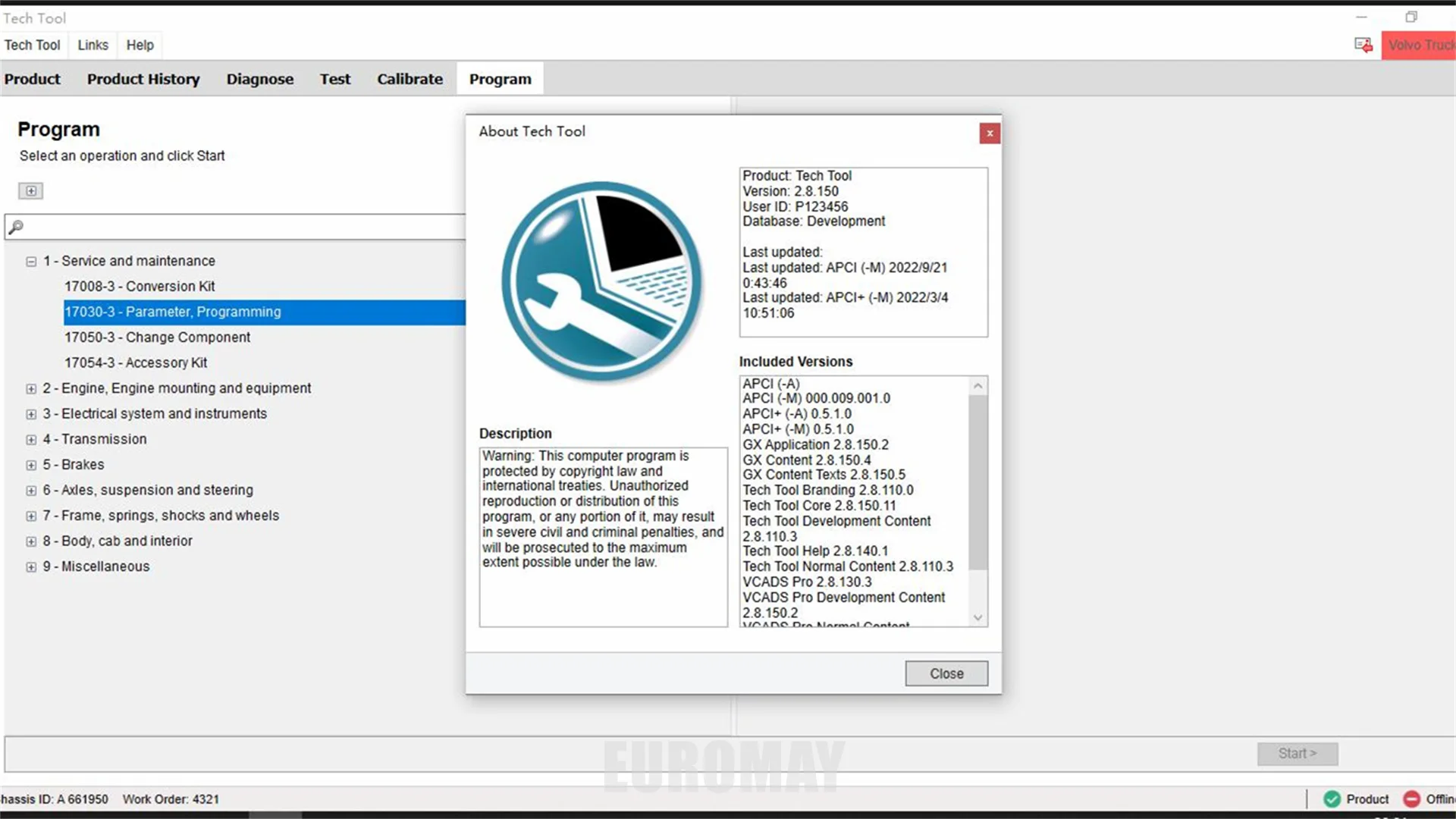The image size is (1456, 819).
Task: Open the Help menu
Action: (140, 45)
